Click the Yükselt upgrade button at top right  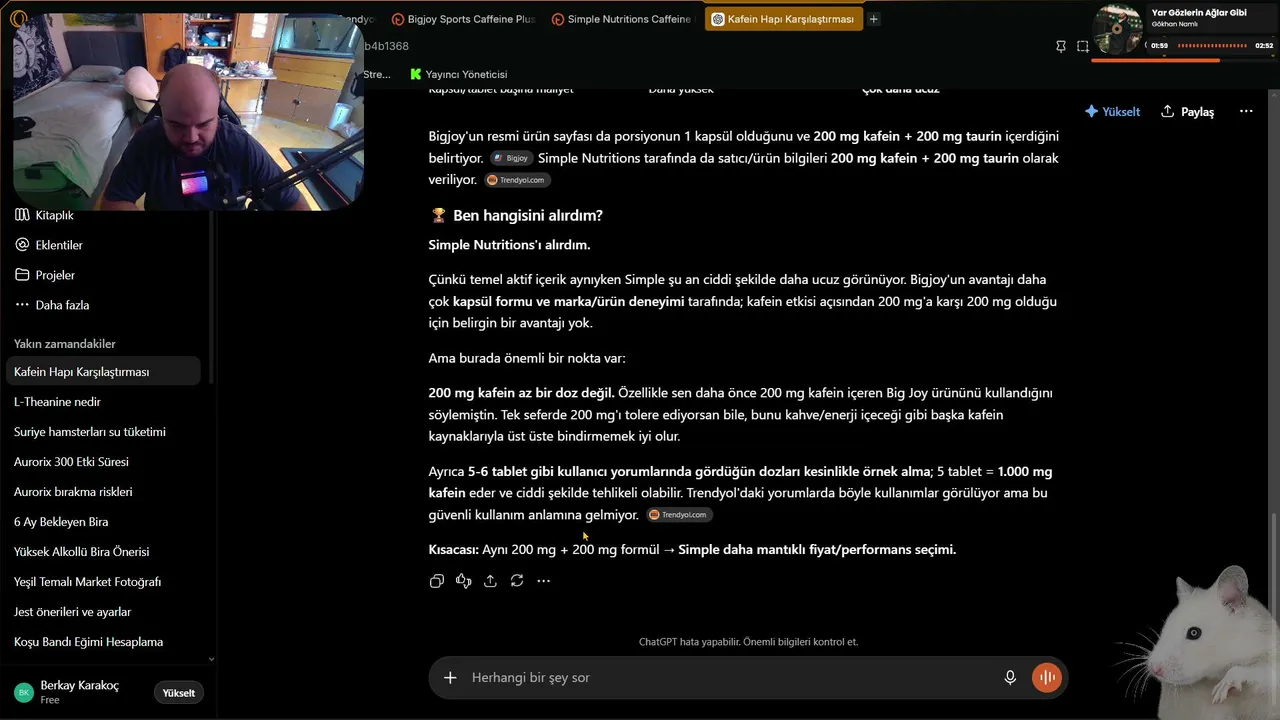click(1112, 112)
